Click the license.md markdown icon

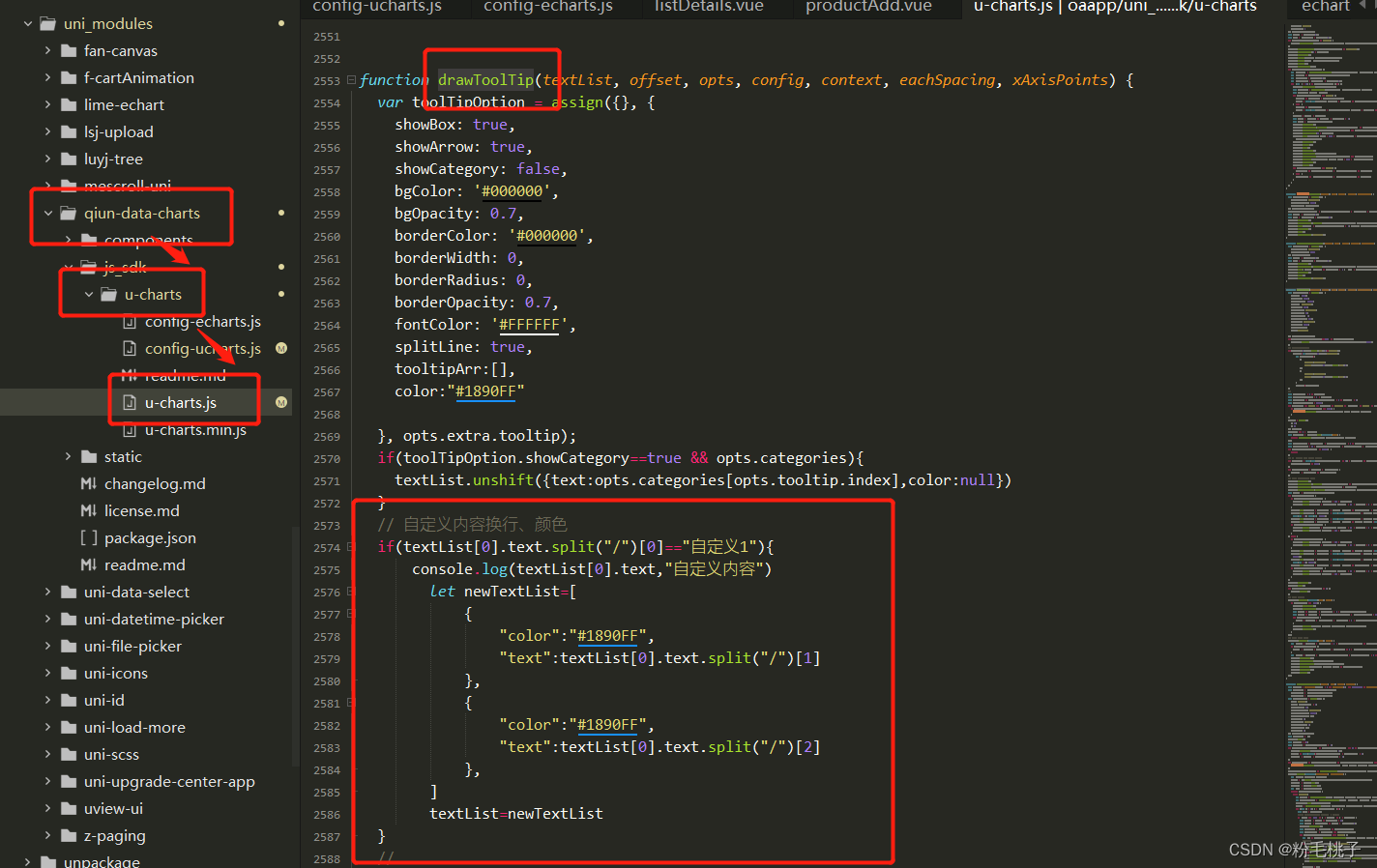(x=89, y=510)
